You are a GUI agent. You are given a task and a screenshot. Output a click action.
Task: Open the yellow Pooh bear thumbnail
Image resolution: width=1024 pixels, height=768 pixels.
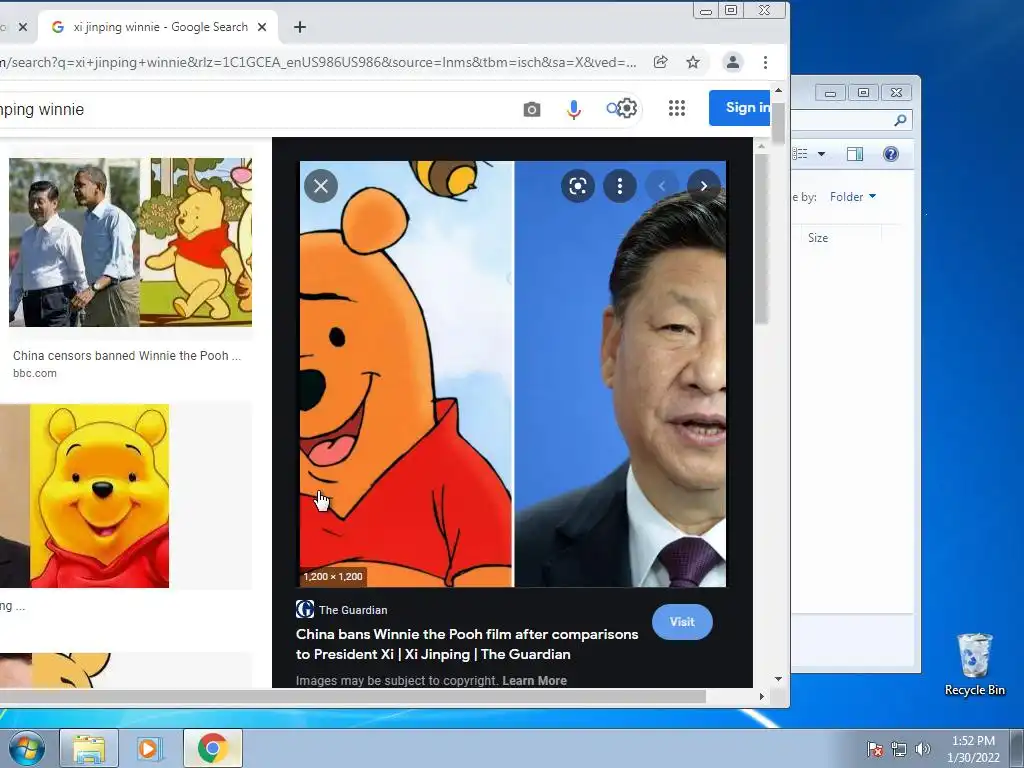point(84,496)
